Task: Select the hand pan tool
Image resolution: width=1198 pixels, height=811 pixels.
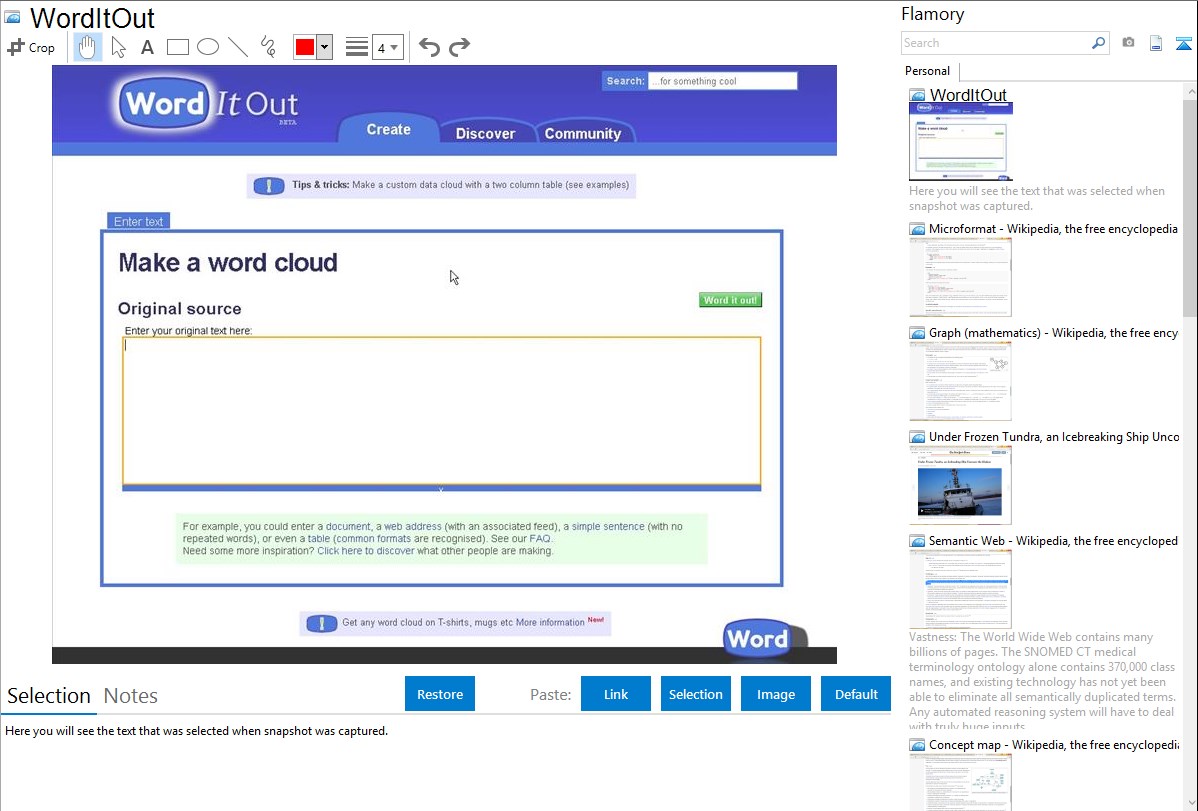Action: point(87,47)
